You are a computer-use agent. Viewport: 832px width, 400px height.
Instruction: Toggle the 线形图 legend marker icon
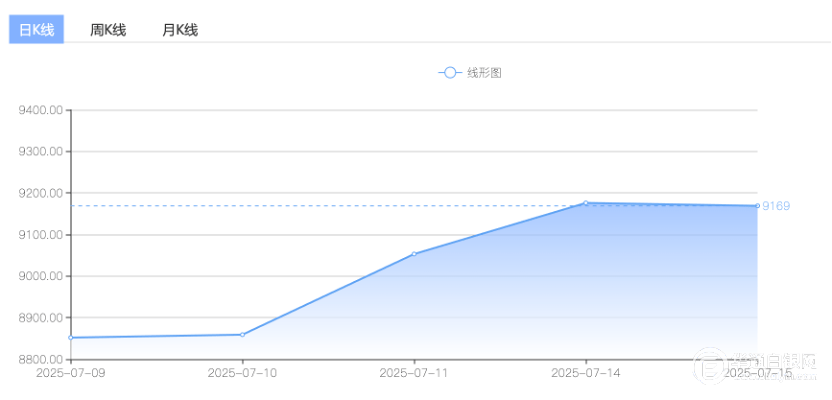point(449,73)
